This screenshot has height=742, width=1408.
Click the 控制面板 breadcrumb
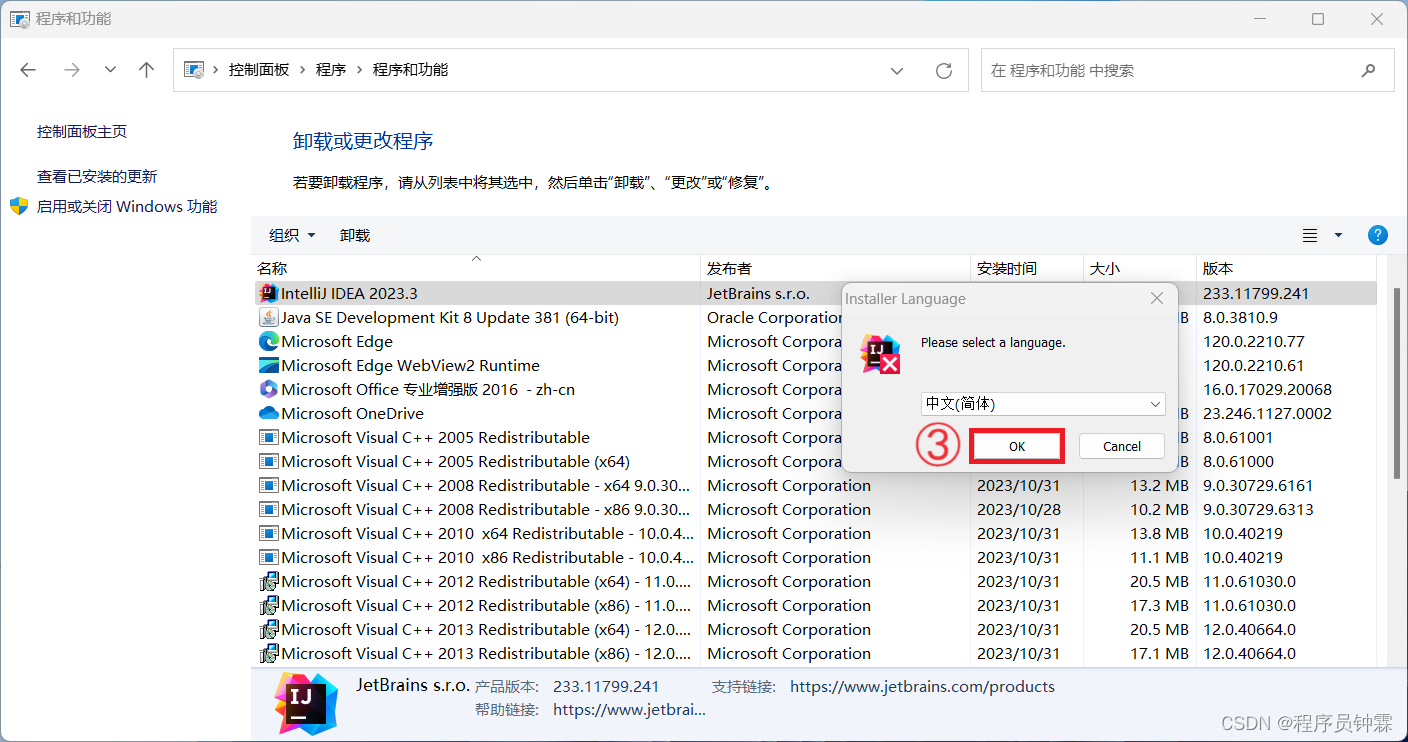(x=259, y=70)
